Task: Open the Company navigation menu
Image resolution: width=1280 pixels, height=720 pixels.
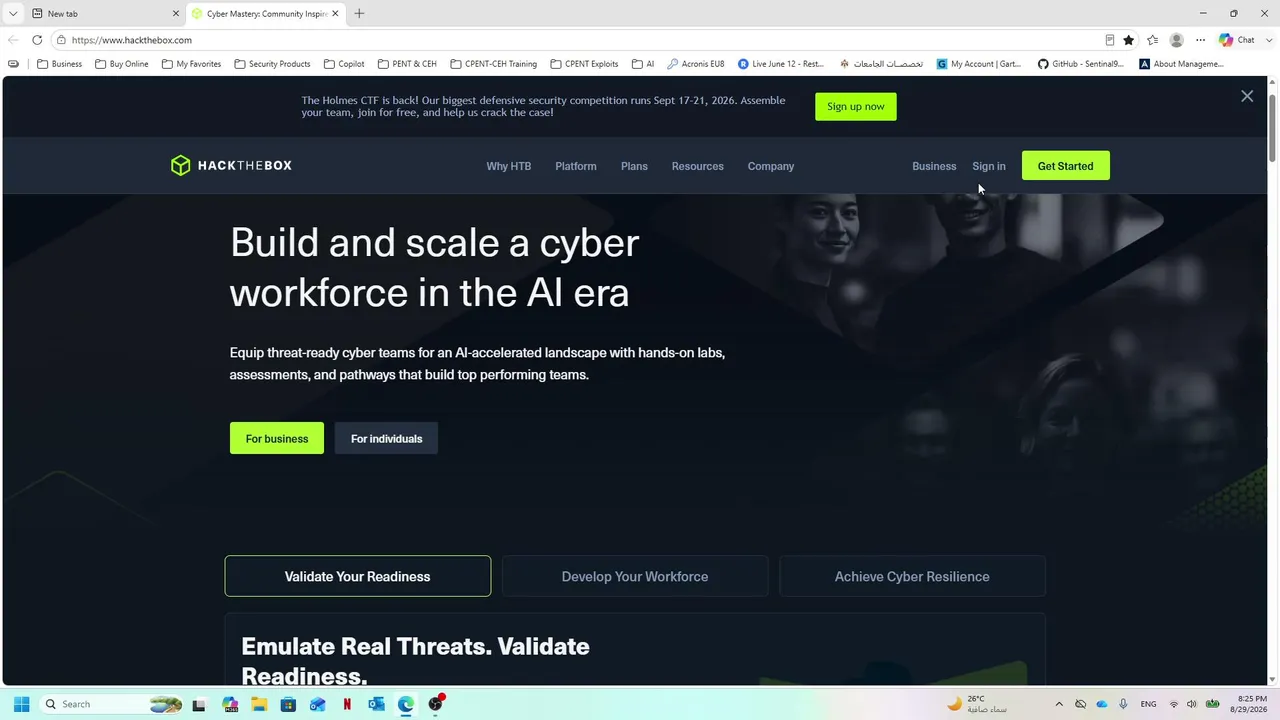Action: pyautogui.click(x=771, y=166)
